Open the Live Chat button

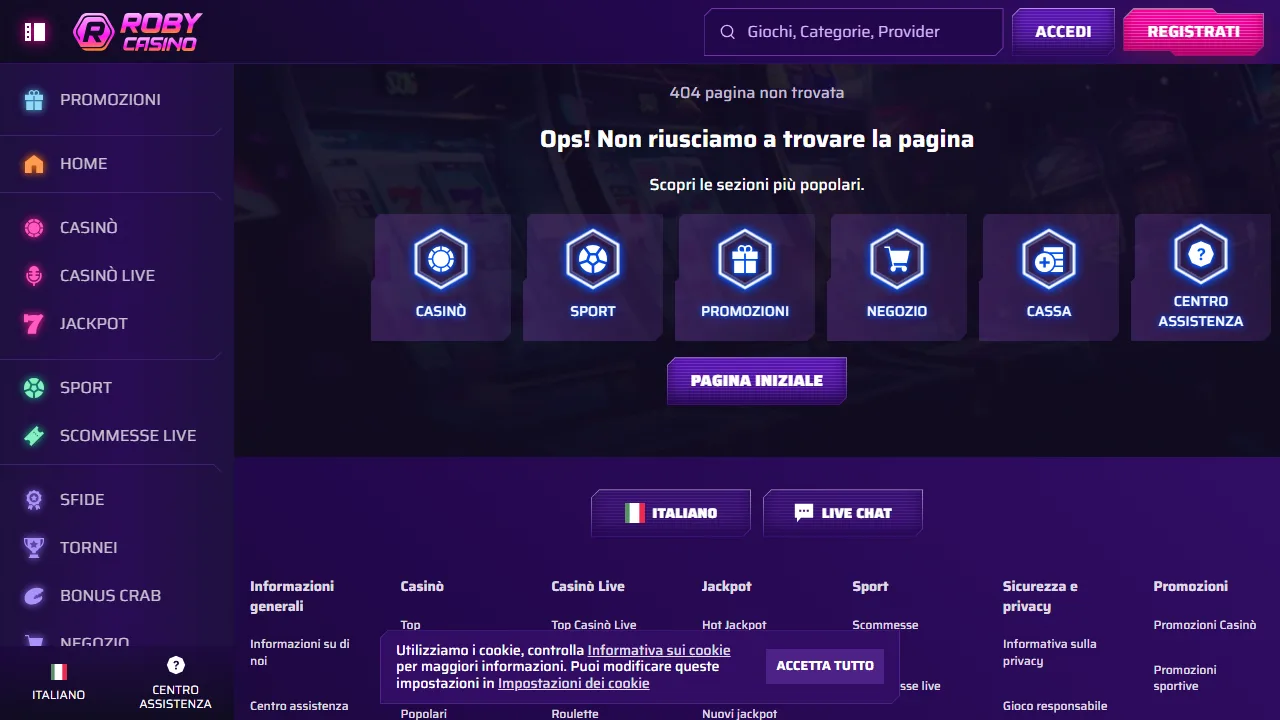(843, 513)
